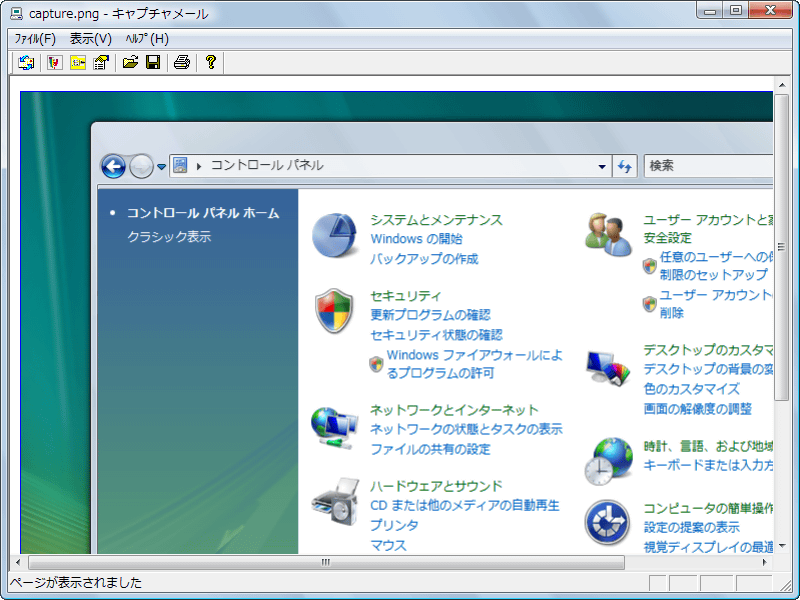800x600 pixels.
Task: Click the clock and globe icon
Action: 609,461
